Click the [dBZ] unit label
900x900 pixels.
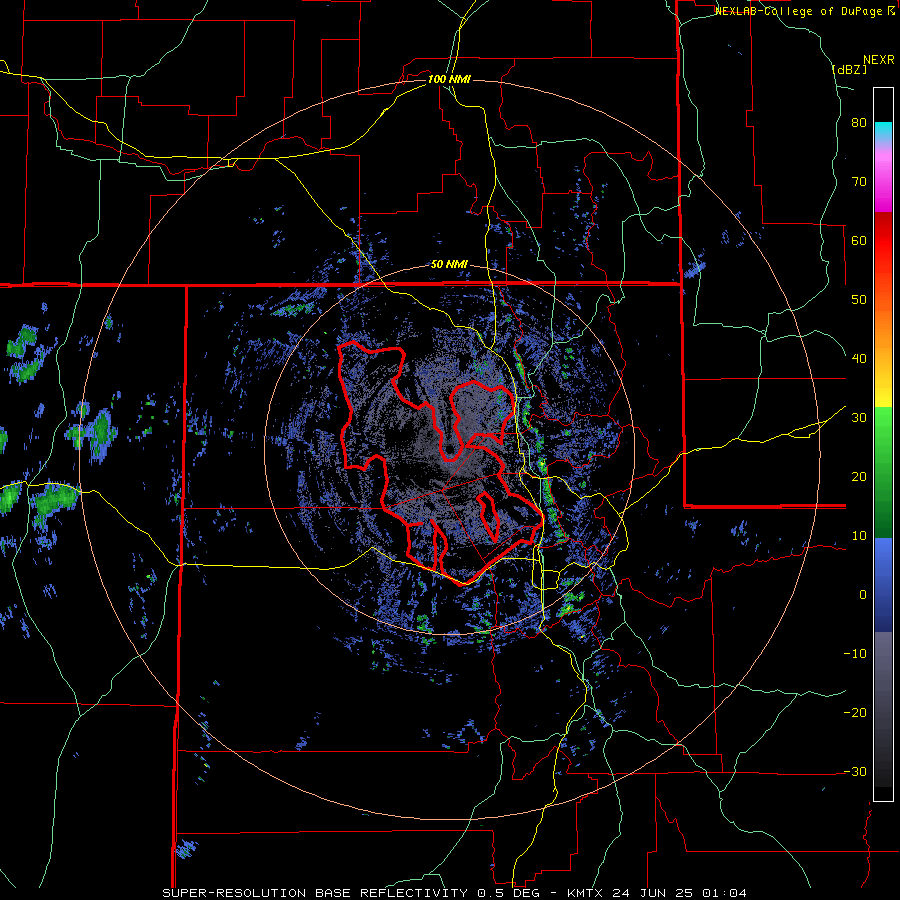point(849,69)
